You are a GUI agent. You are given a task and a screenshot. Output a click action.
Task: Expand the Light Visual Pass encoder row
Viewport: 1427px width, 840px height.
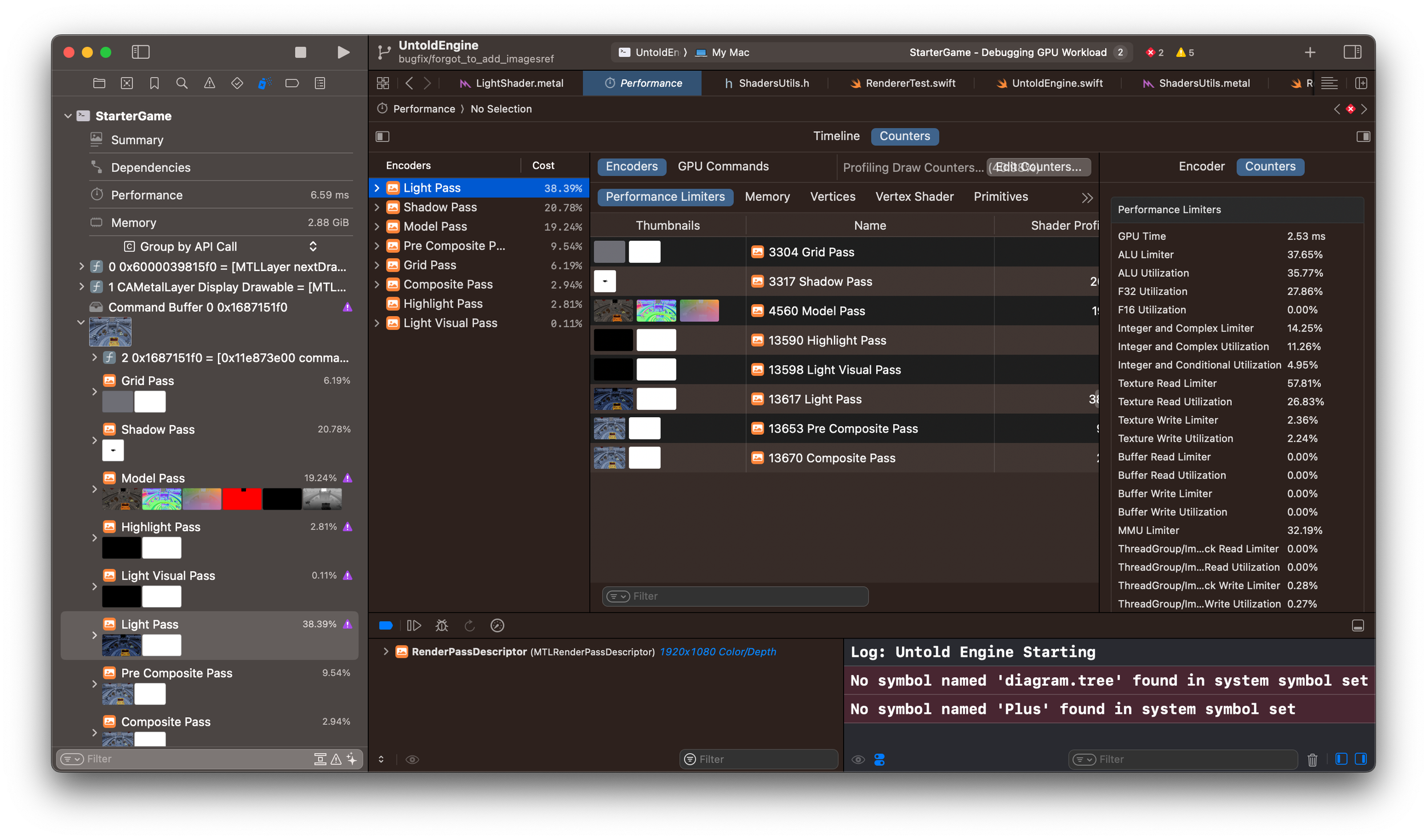(x=377, y=323)
